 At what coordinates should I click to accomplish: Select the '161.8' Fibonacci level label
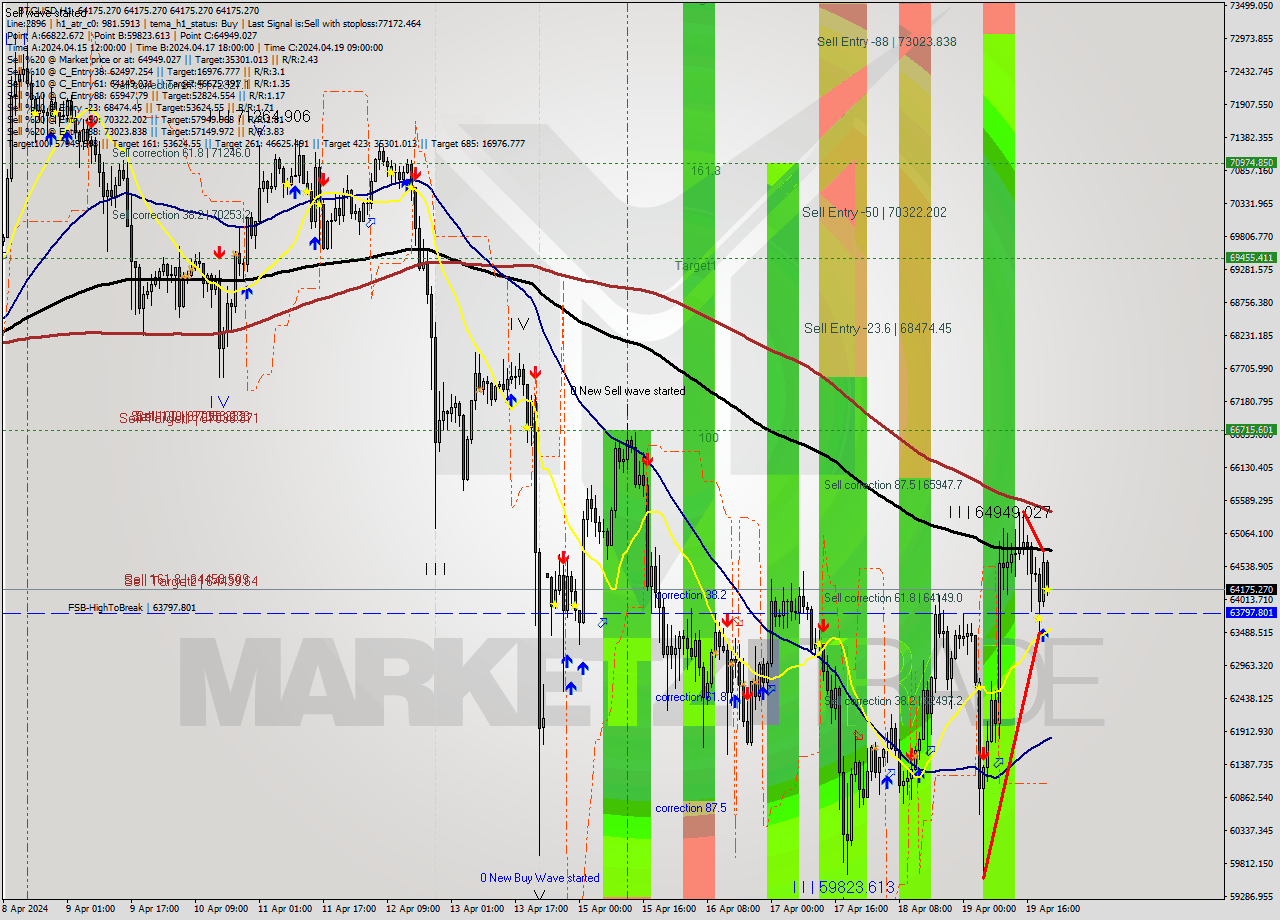705,171
